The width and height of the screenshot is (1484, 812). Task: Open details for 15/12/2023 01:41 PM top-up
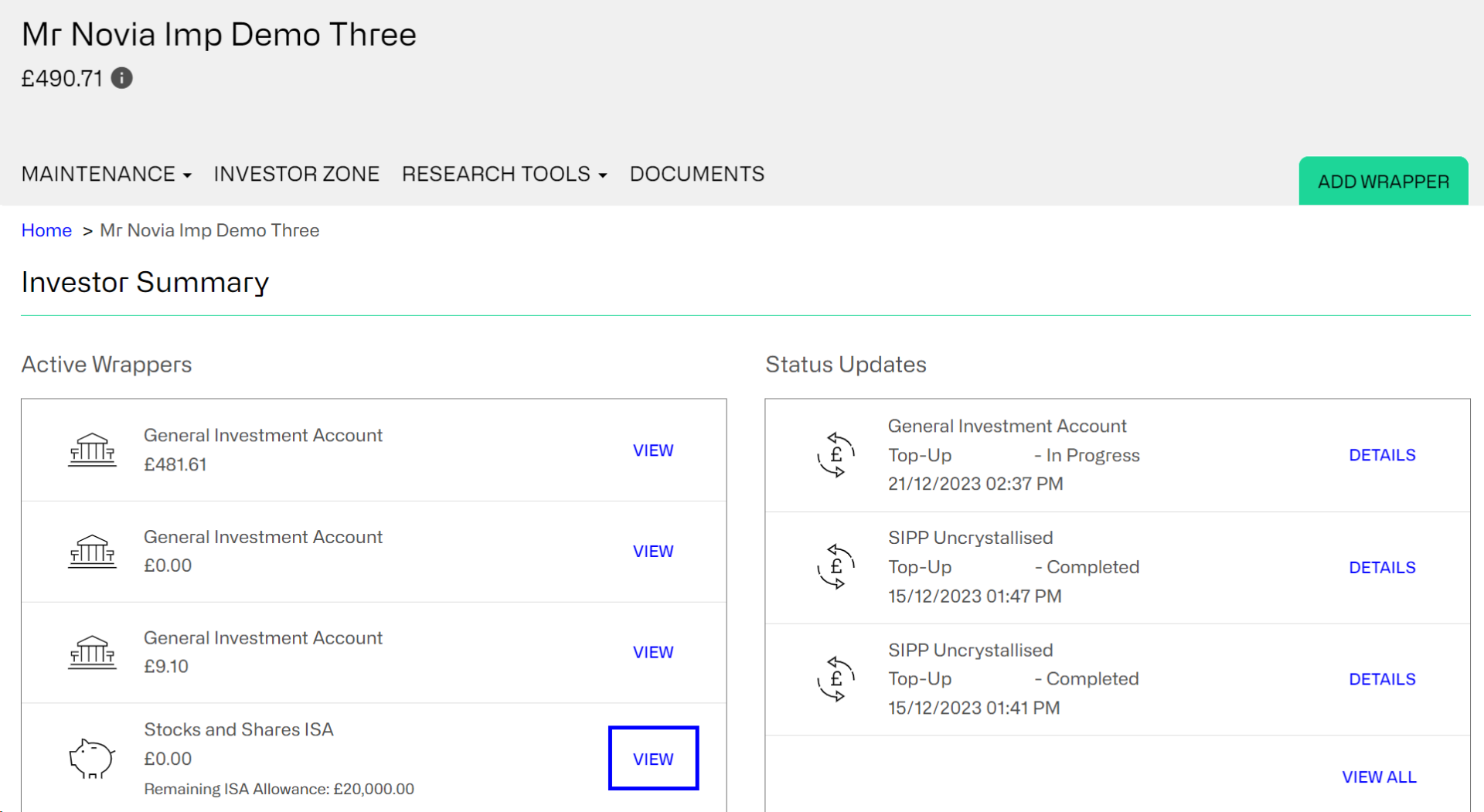point(1382,679)
